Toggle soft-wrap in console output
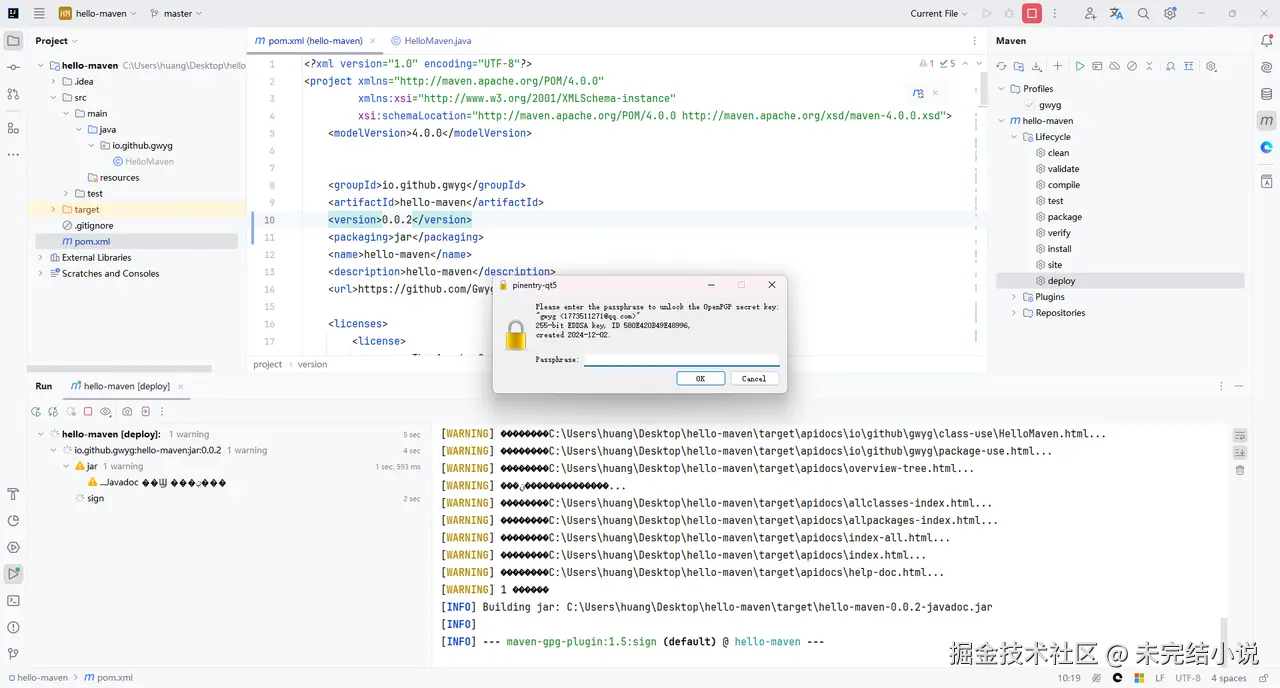This screenshot has width=1280, height=688. click(x=1240, y=435)
